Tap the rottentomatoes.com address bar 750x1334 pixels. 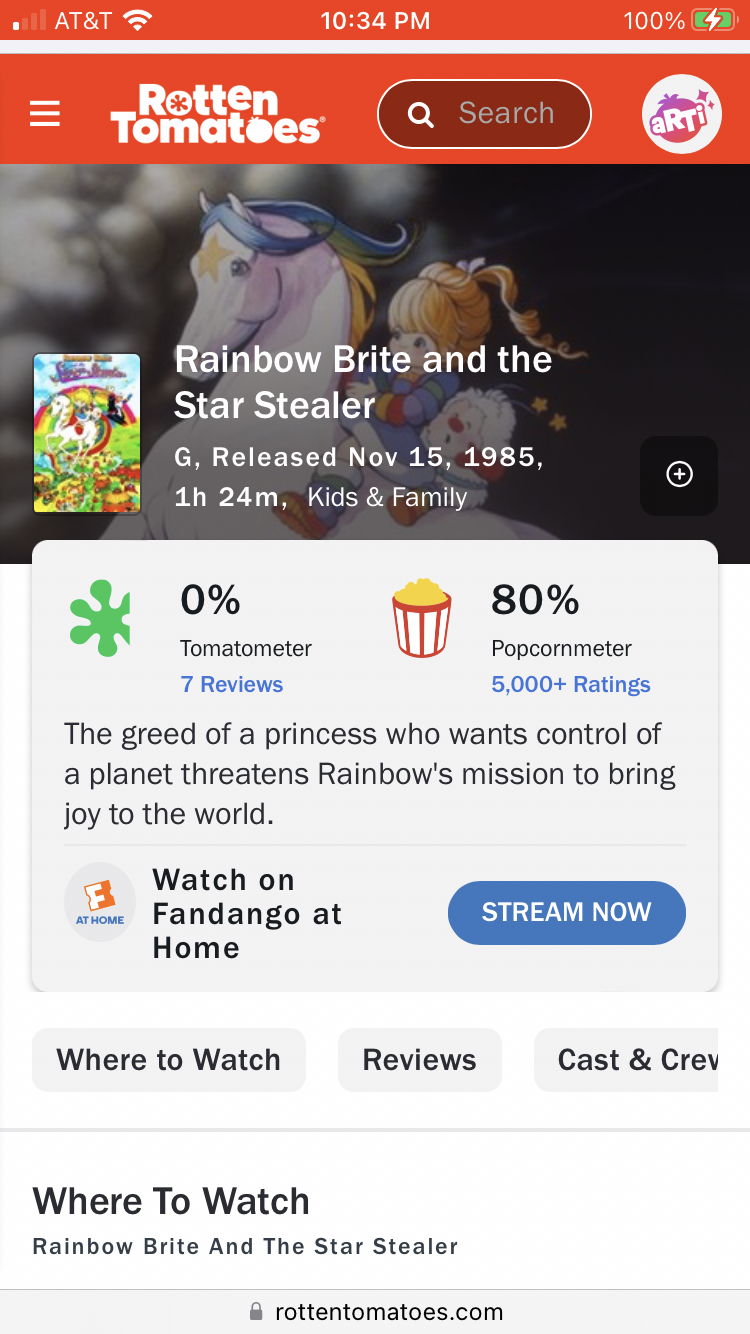[x=375, y=1311]
